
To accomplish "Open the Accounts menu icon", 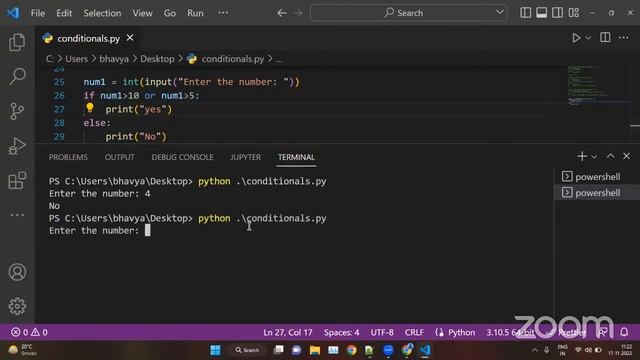I will (17, 272).
